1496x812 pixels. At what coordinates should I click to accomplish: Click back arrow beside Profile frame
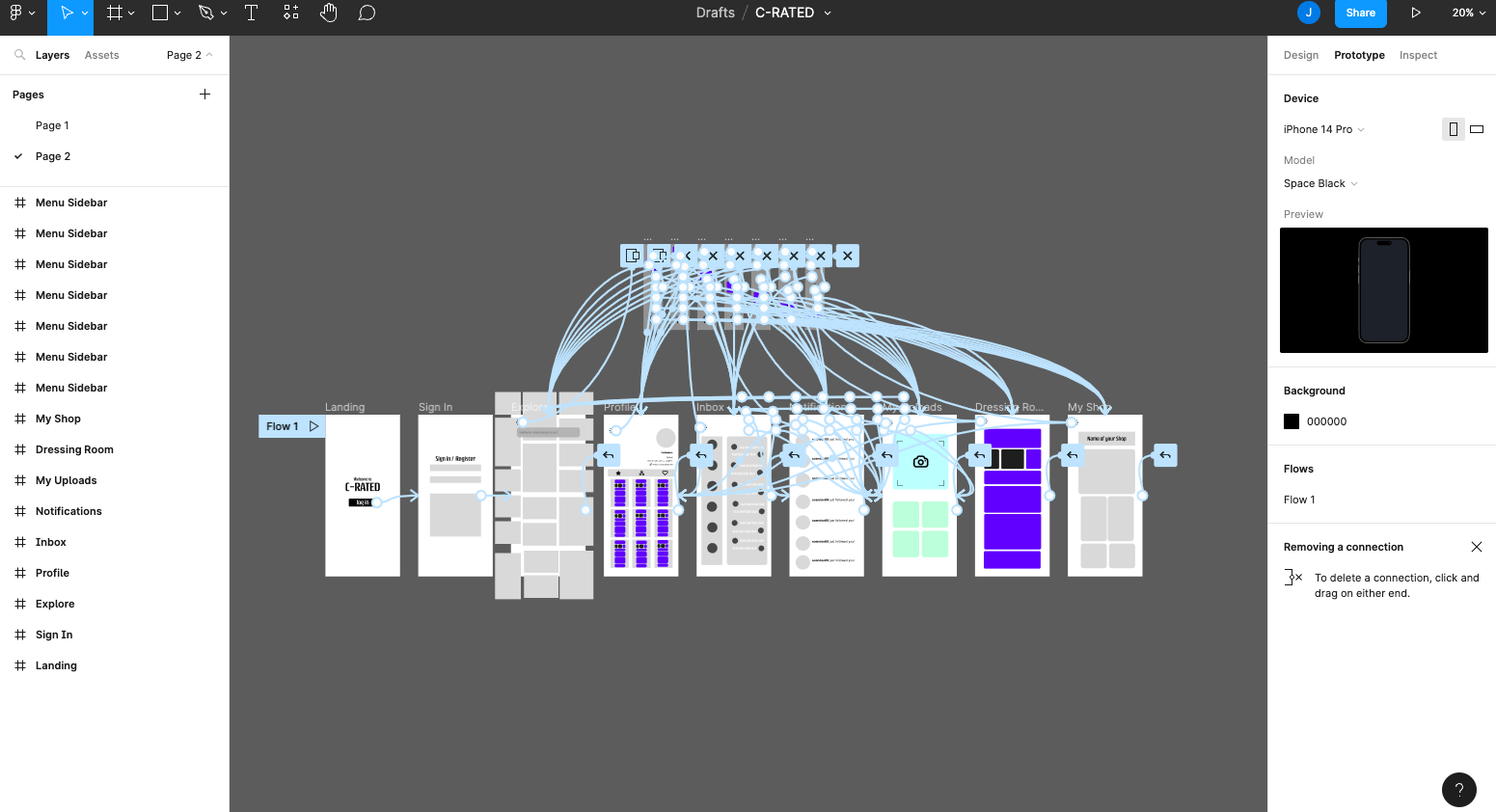click(608, 455)
